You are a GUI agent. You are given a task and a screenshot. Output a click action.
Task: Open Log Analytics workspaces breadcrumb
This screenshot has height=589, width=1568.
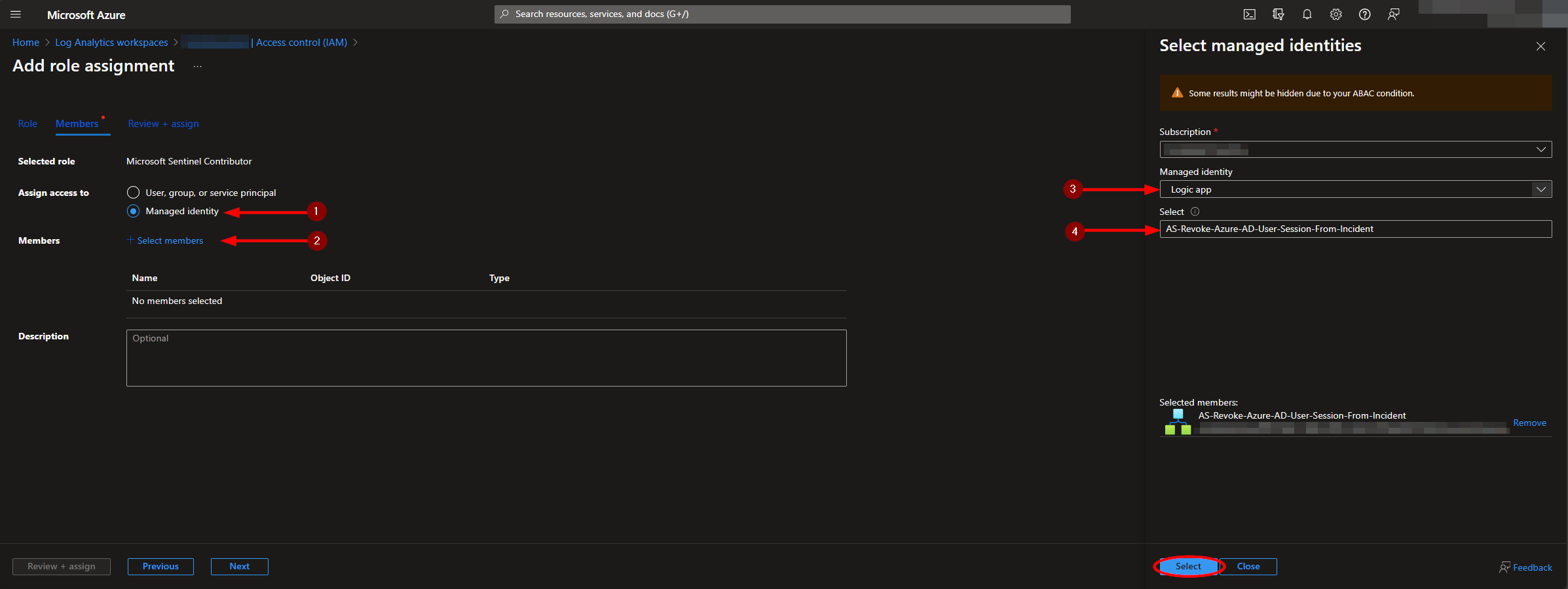(x=111, y=43)
